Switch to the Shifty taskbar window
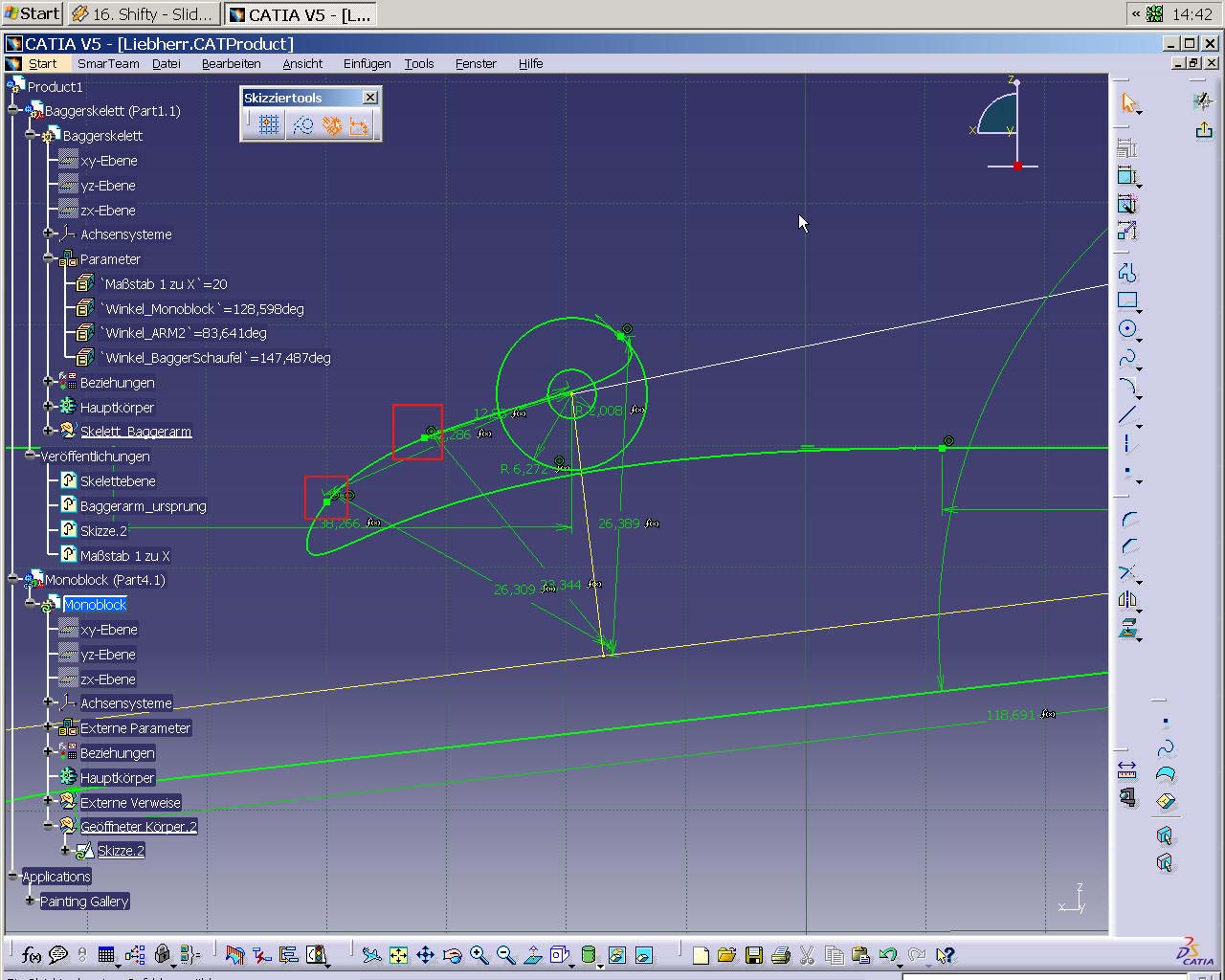The height and width of the screenshot is (980, 1225). [143, 13]
